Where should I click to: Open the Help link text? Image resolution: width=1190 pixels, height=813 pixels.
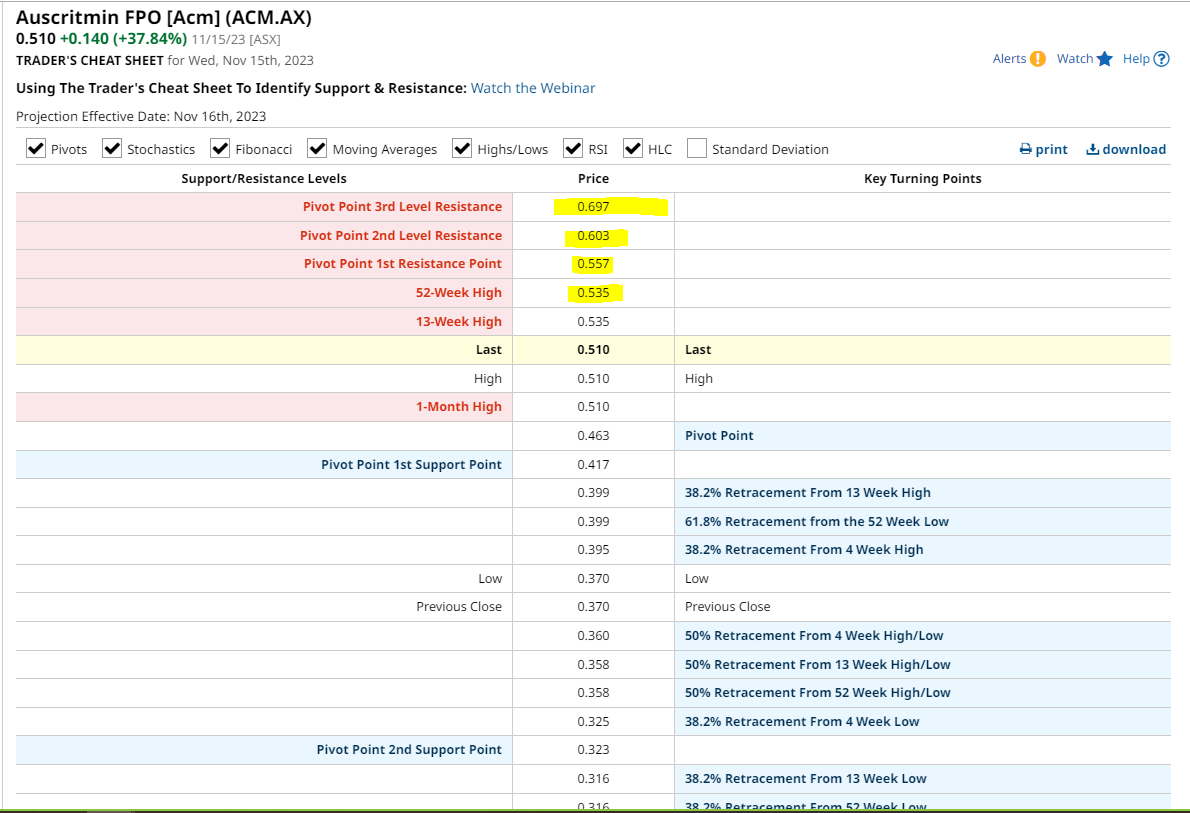[x=1136, y=58]
